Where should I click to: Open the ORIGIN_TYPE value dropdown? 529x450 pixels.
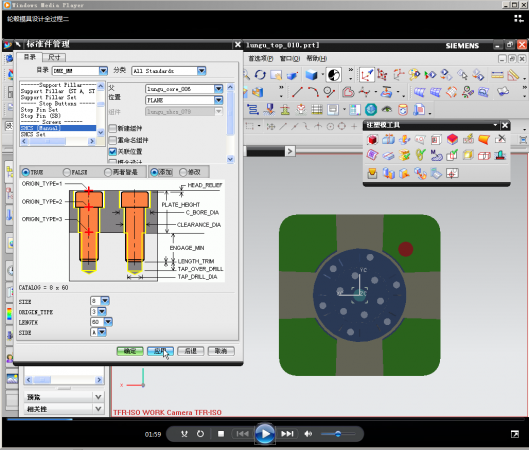(102, 311)
